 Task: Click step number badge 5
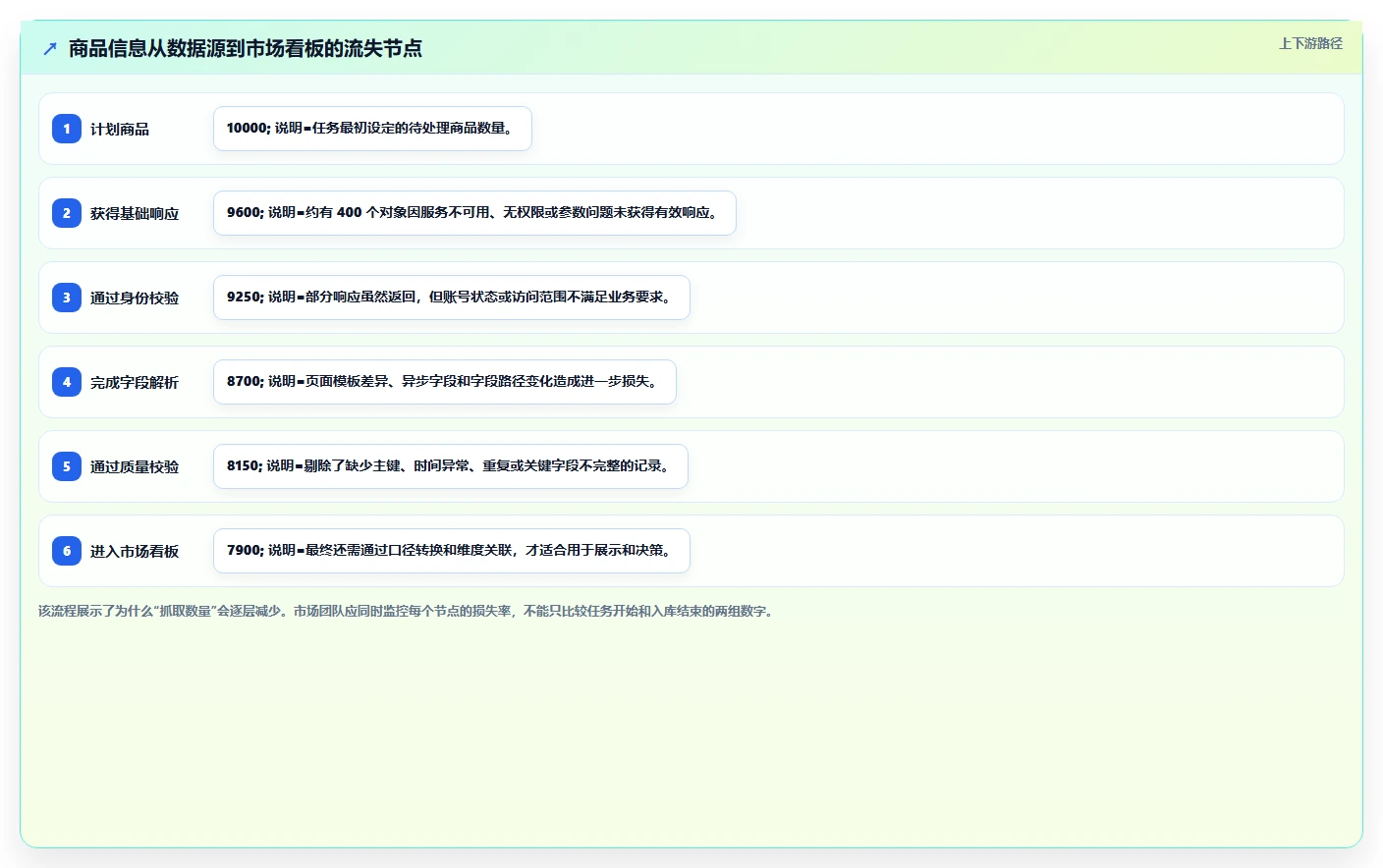(67, 466)
